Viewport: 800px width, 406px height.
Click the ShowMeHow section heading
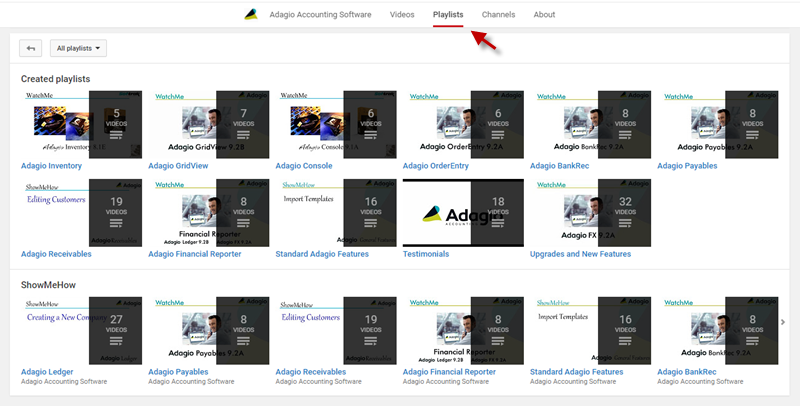point(48,285)
